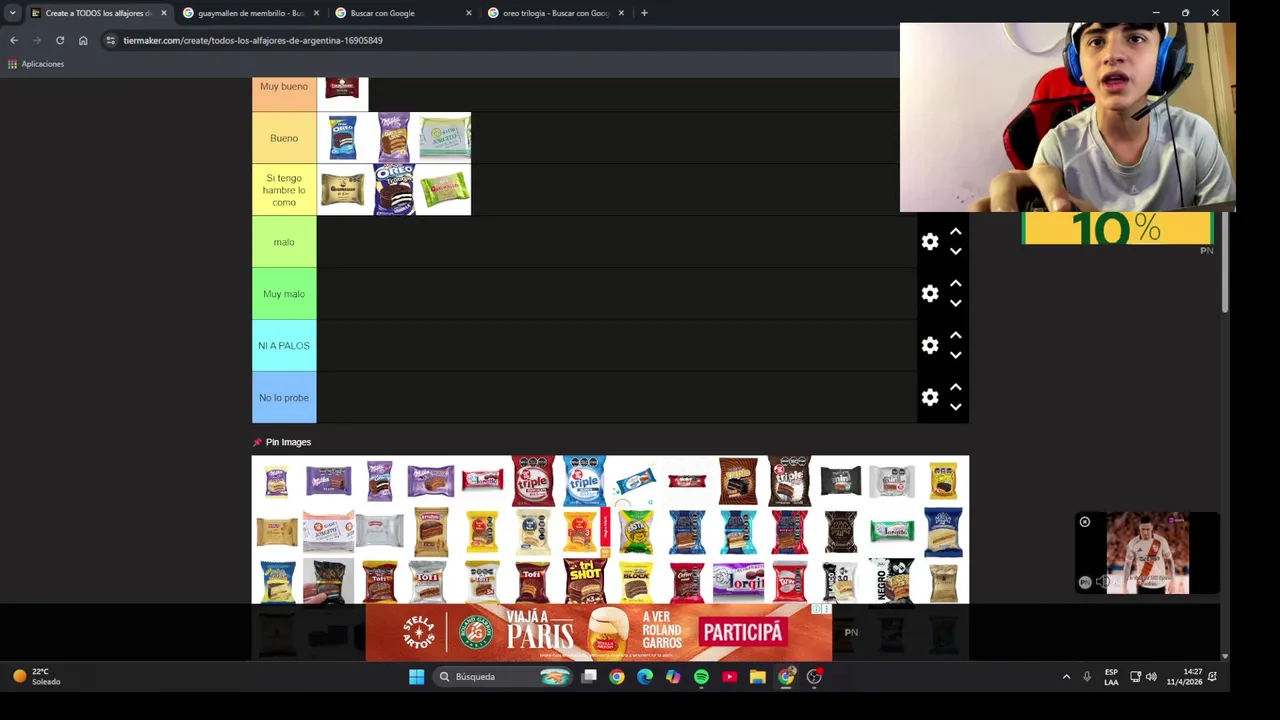Open the 22°C Soleado weather widget
This screenshot has height=720, width=1280.
click(37, 677)
